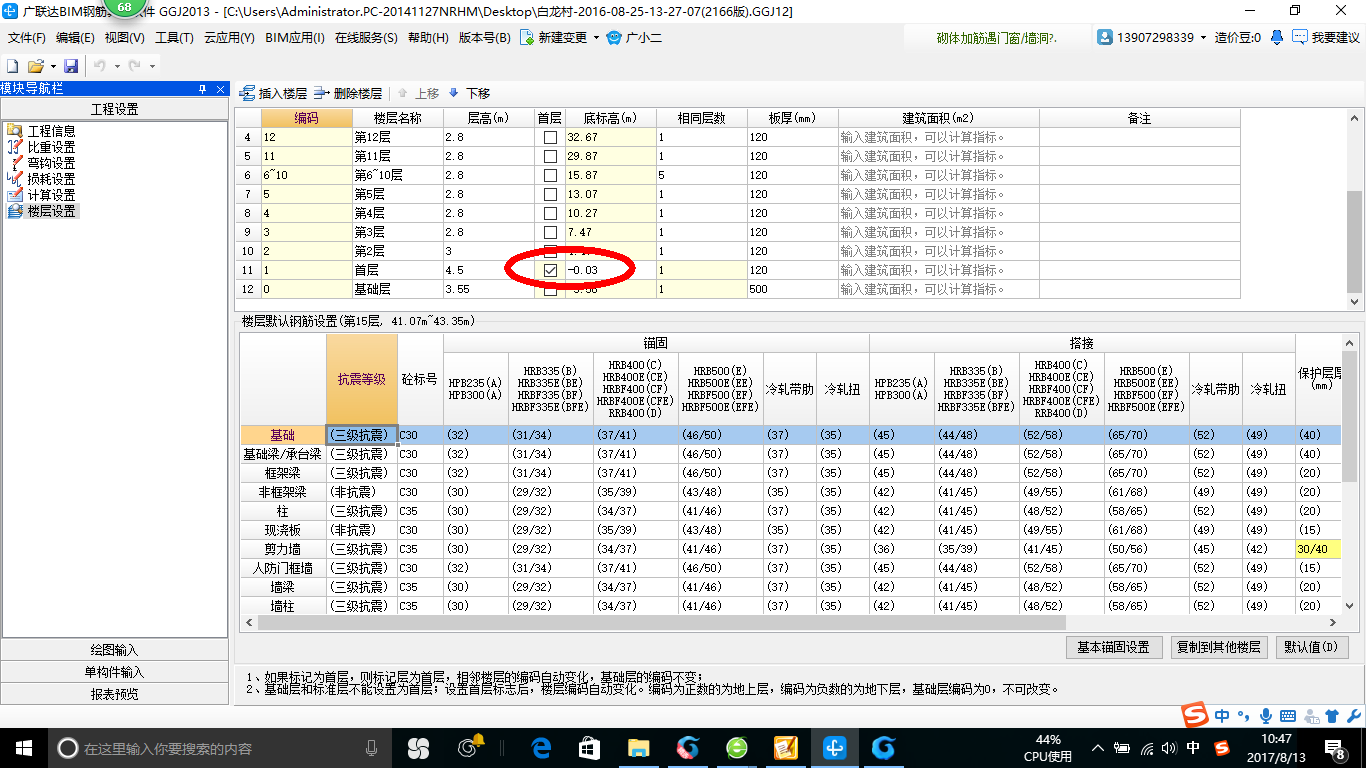
Task: Click 上移 to move floor up
Action: (418, 93)
